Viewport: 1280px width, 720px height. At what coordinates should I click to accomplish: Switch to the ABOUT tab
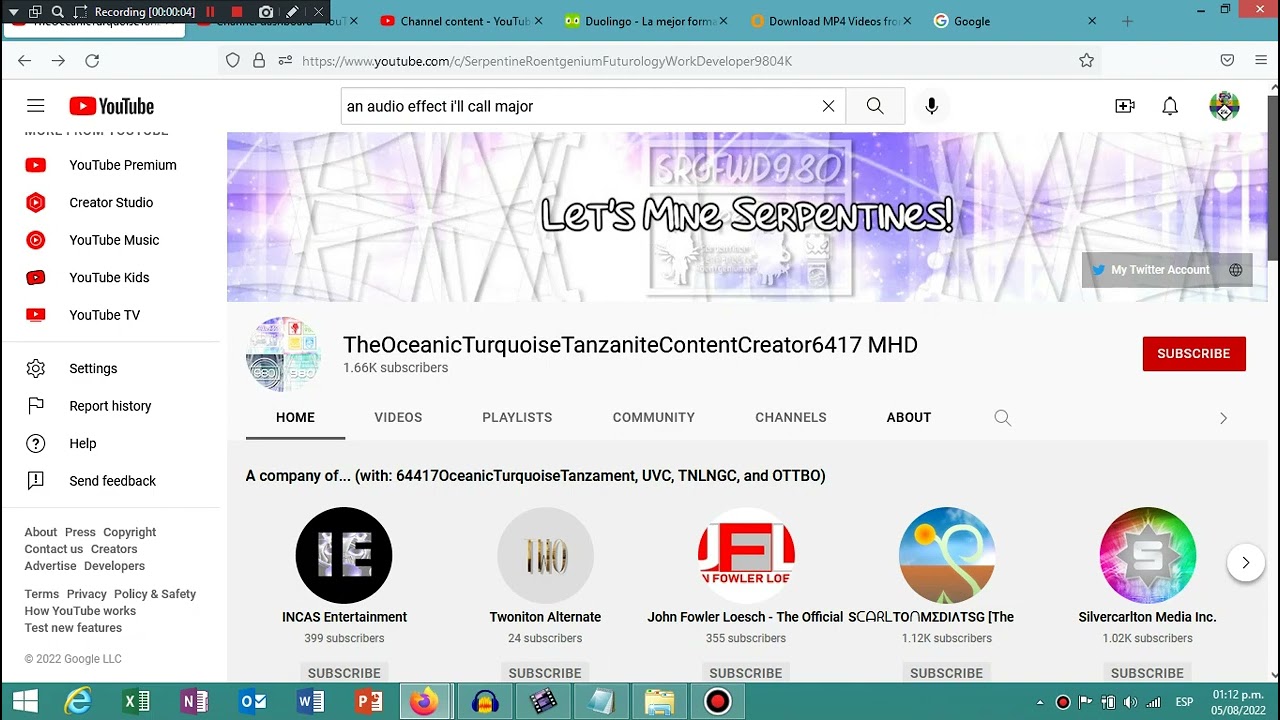pos(909,417)
